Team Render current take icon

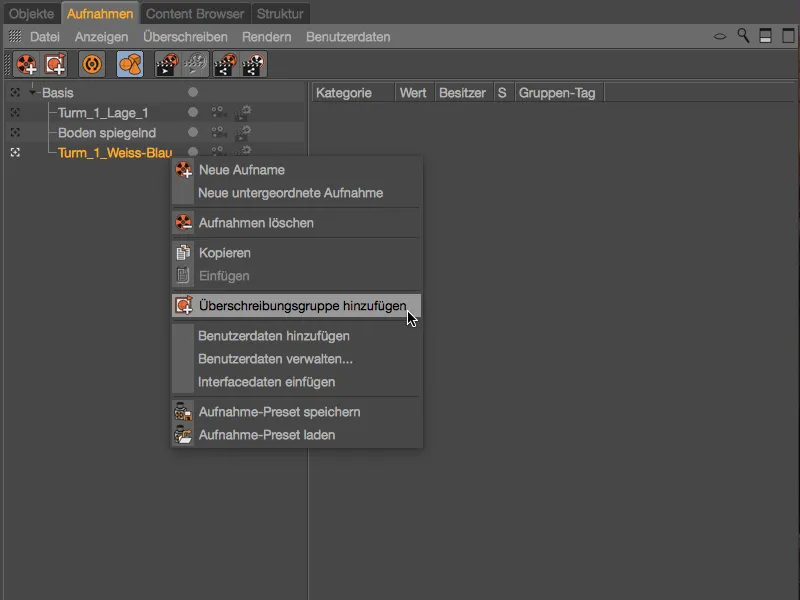(x=225, y=64)
